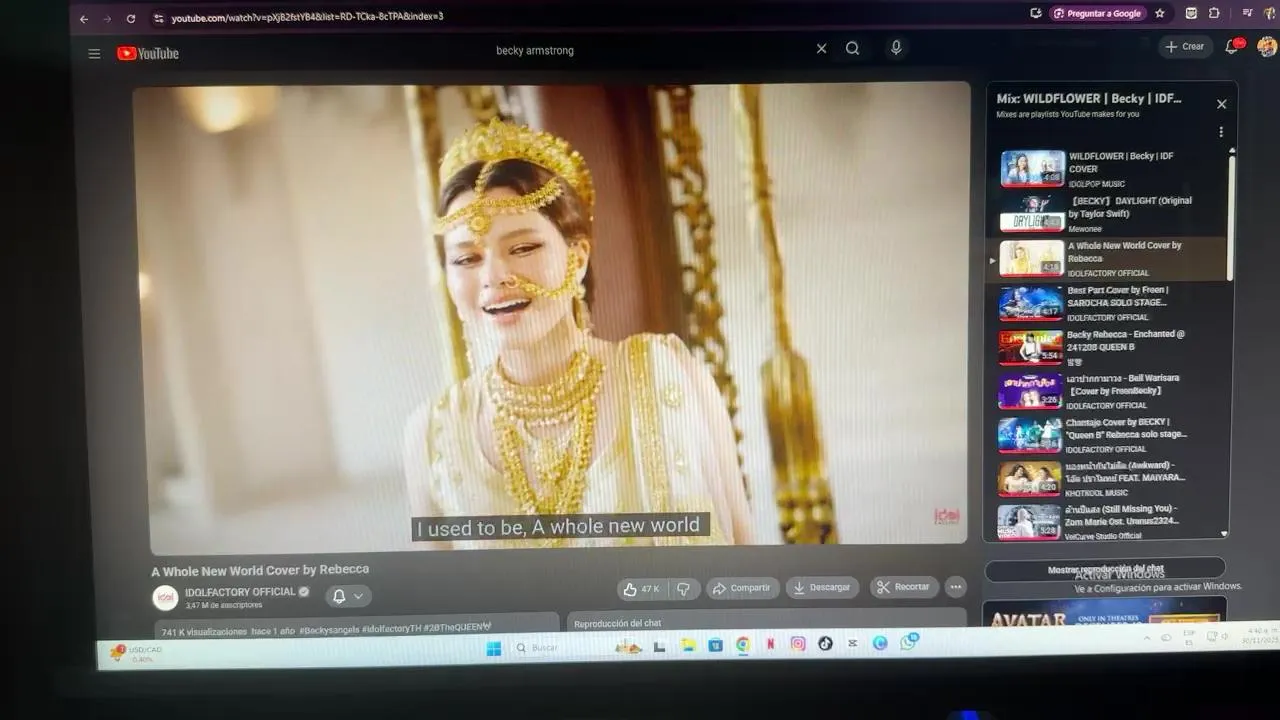
Task: Reload the page
Action: [131, 18]
